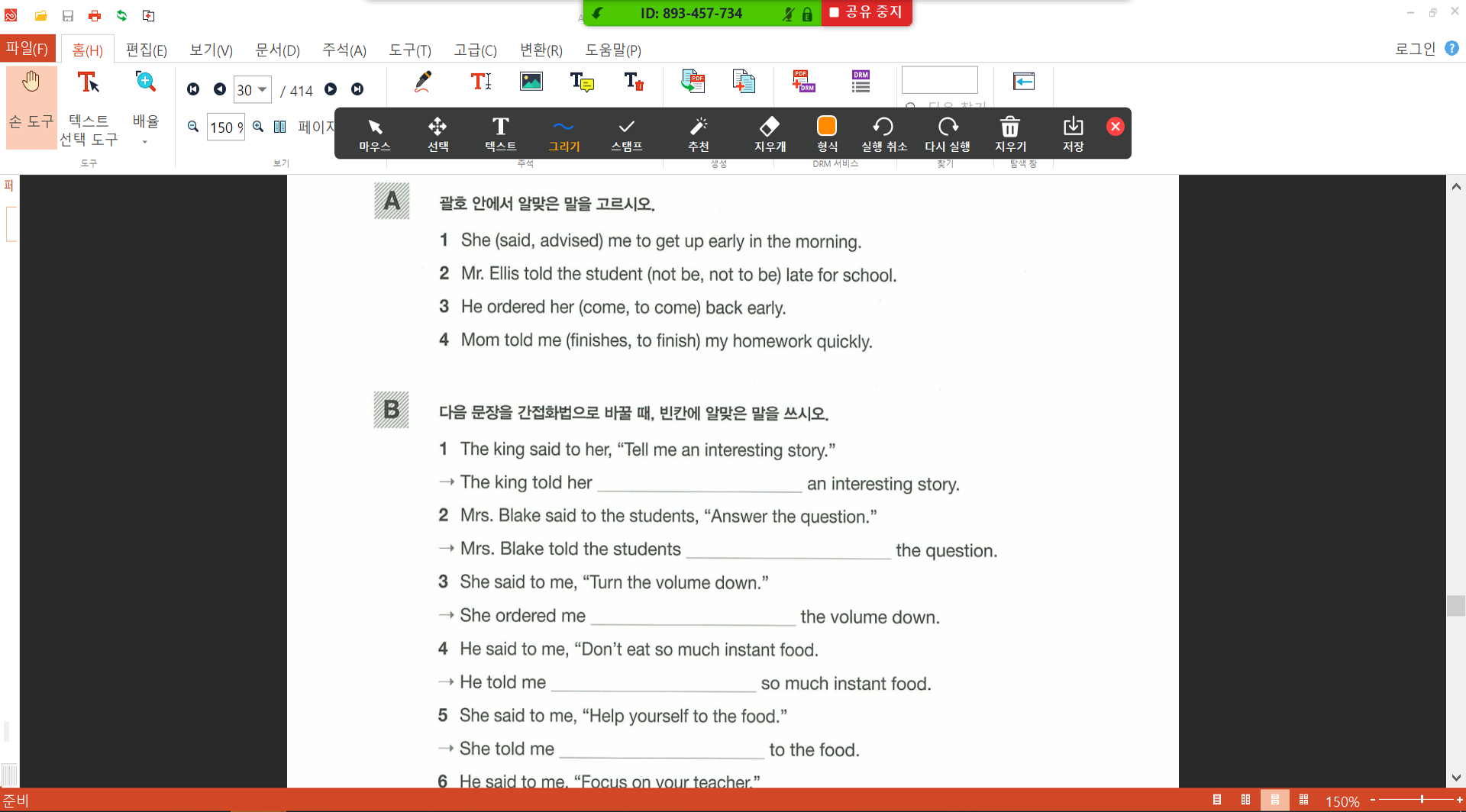Click the add text (T with cursor) icon
Screen dimensions: 1466x812
[480, 82]
